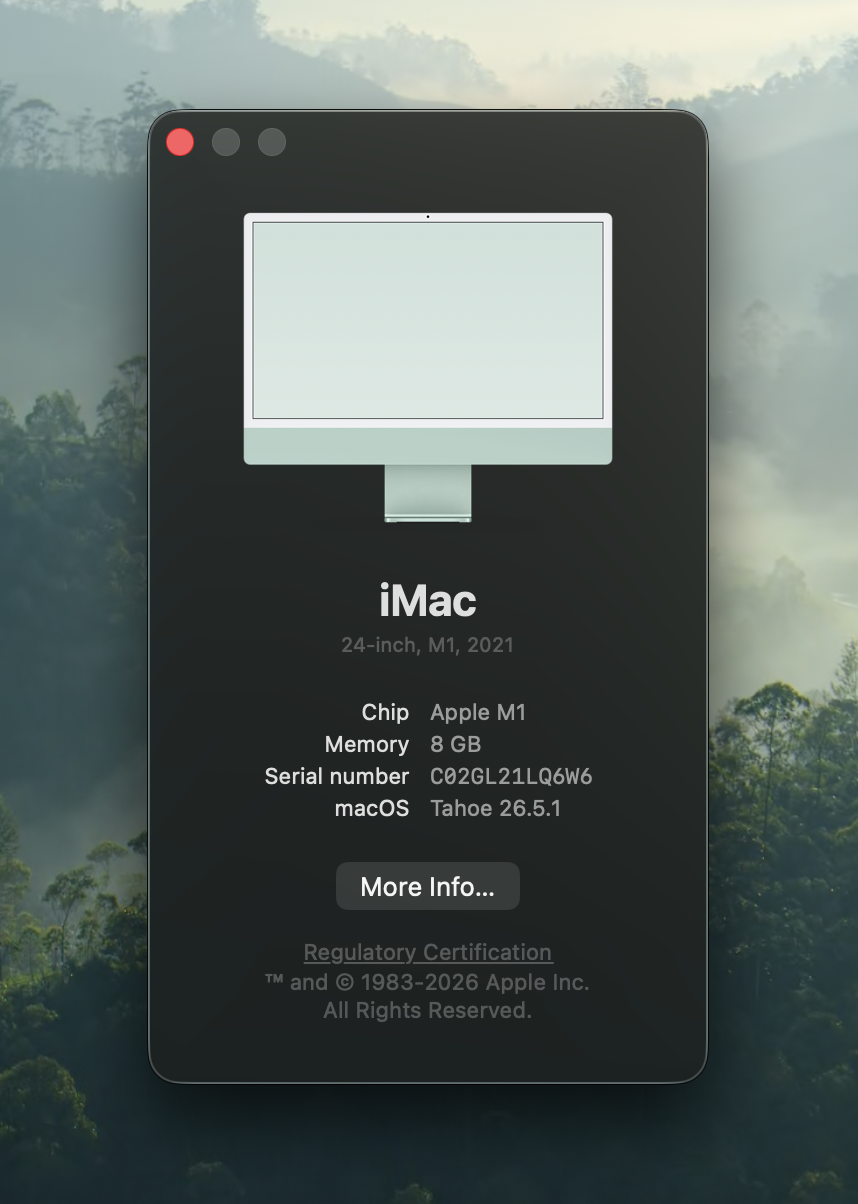Click the green iMac illustration
Viewport: 858px width, 1204px height.
[x=428, y=367]
